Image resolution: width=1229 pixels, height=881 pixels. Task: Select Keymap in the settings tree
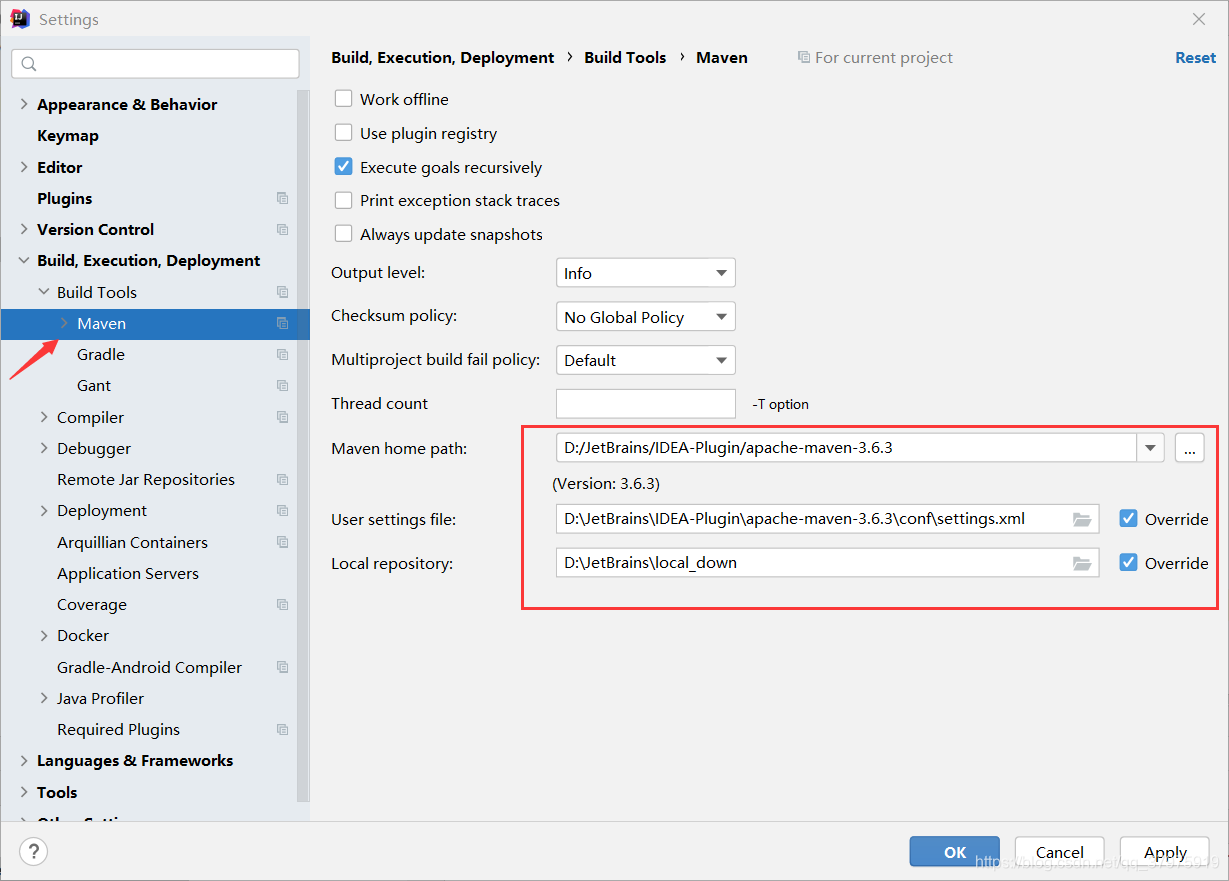pos(68,135)
